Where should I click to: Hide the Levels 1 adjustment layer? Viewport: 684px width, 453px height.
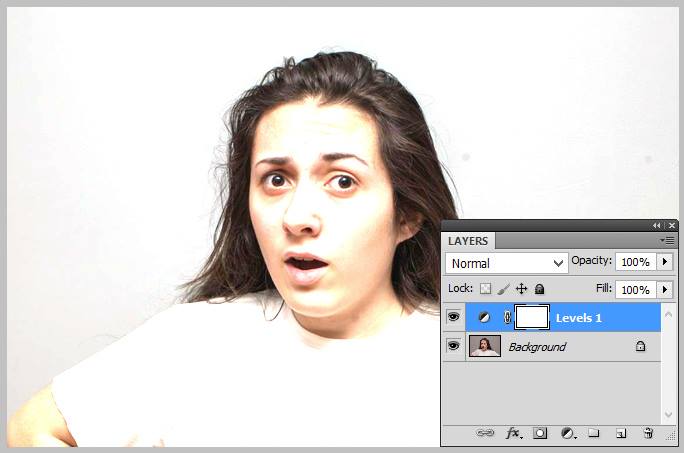(454, 317)
